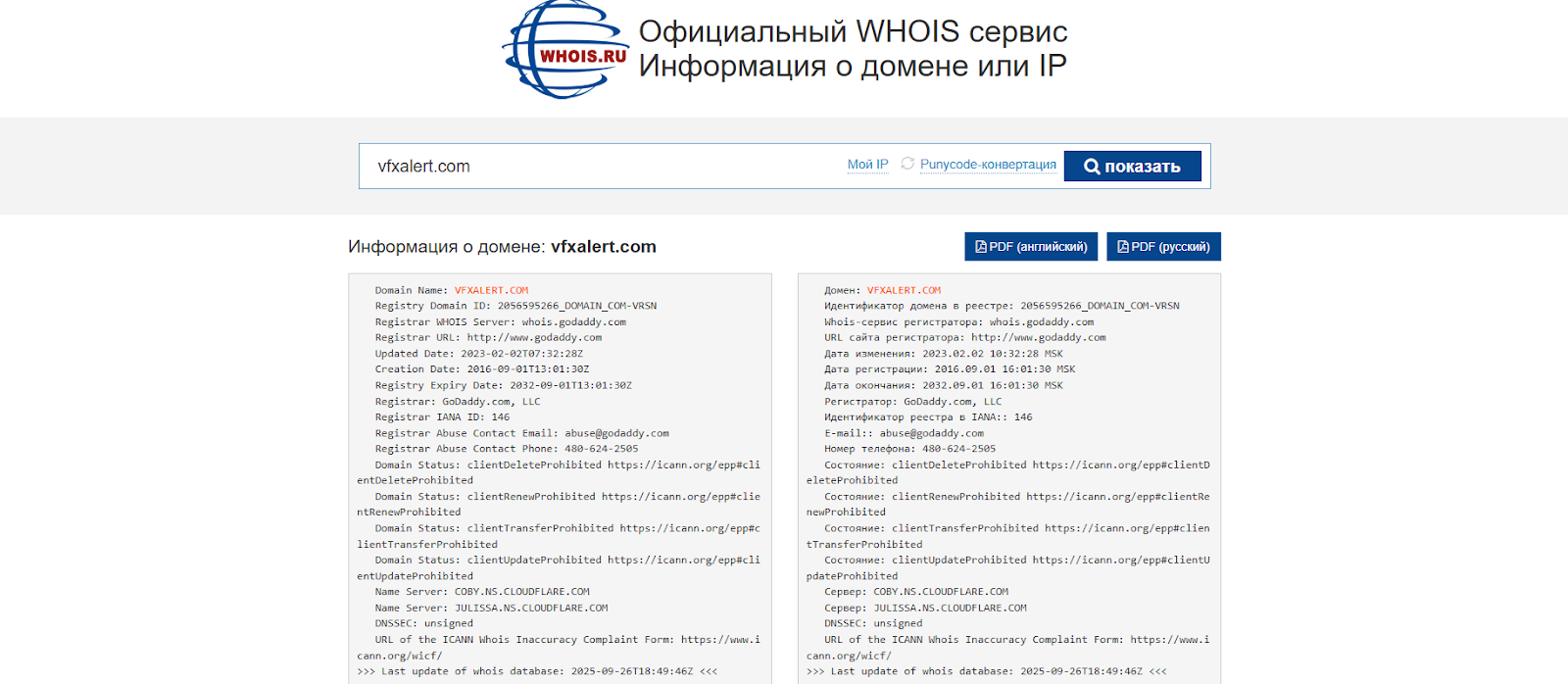Click the WHOIS.RU globe logo

point(565,50)
